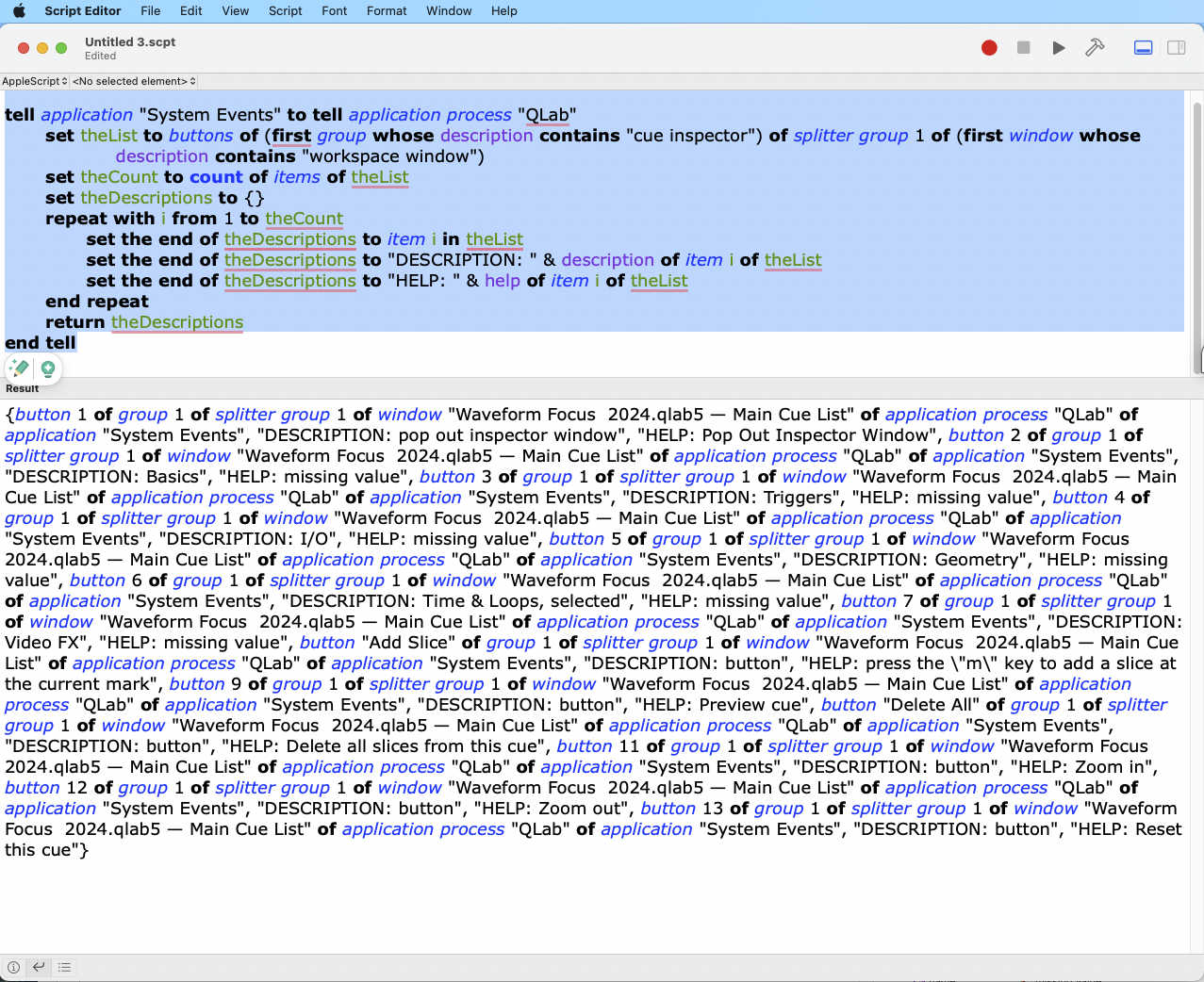Start recording with the red record icon
Image resolution: width=1204 pixels, height=982 pixels.
(988, 47)
